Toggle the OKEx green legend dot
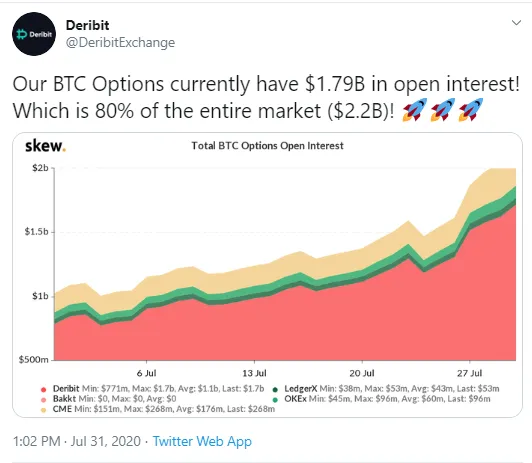 coord(275,400)
